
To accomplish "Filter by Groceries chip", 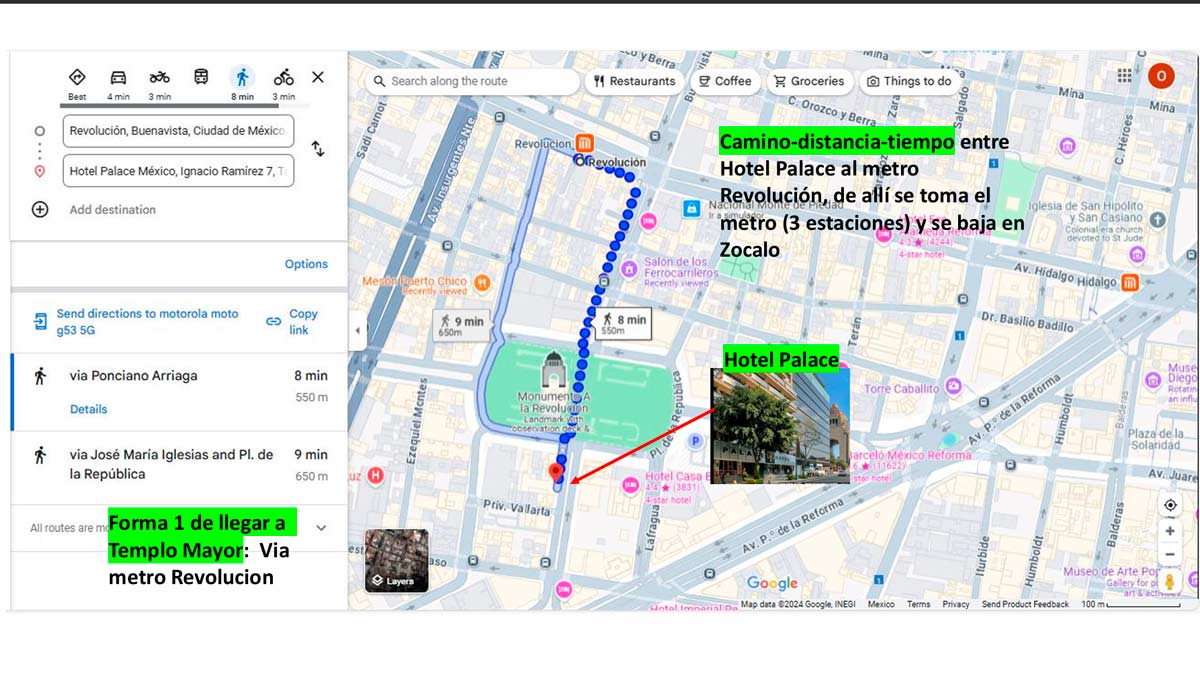I will tap(809, 81).
